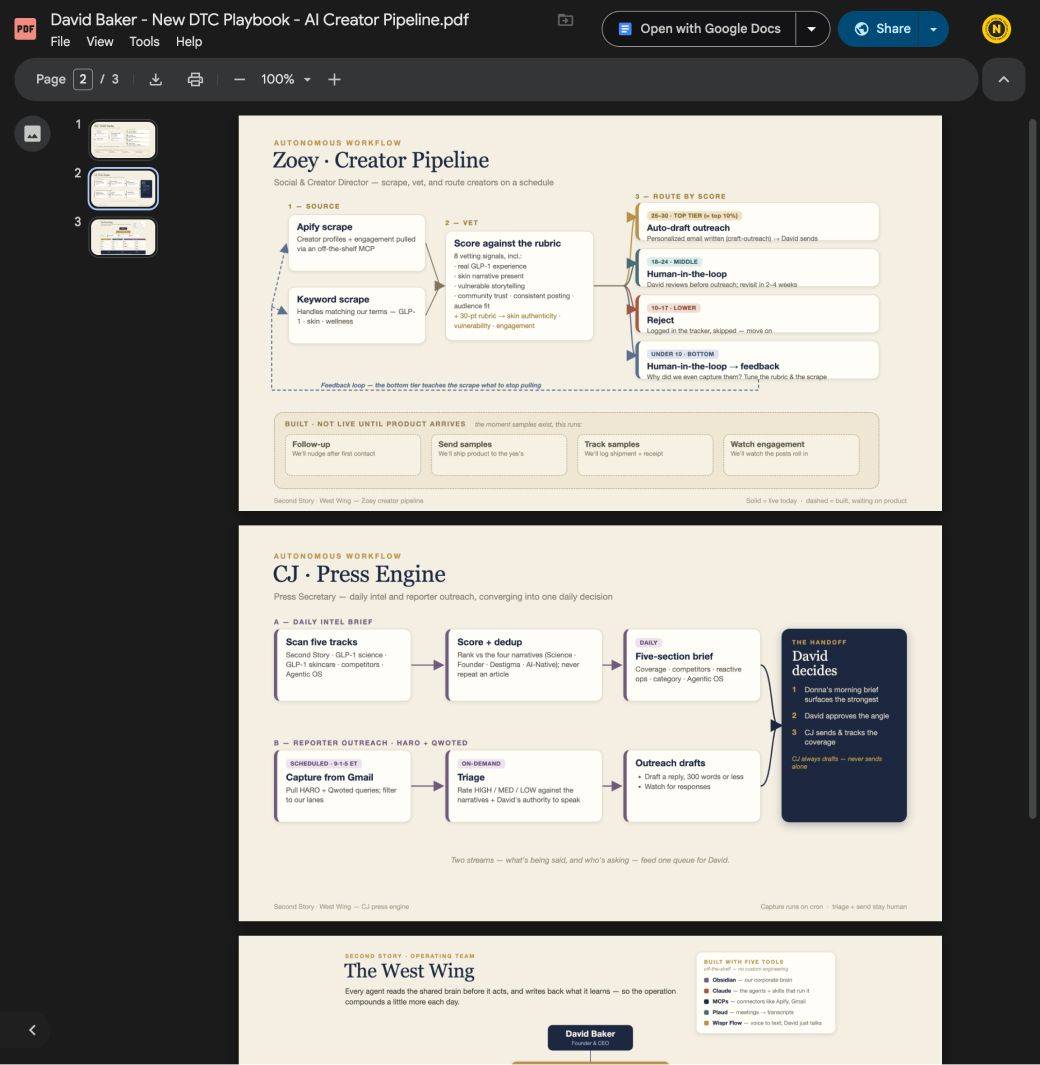Viewport: 1040px width, 1065px height.
Task: Zoom out with the minus icon
Action: (239, 79)
